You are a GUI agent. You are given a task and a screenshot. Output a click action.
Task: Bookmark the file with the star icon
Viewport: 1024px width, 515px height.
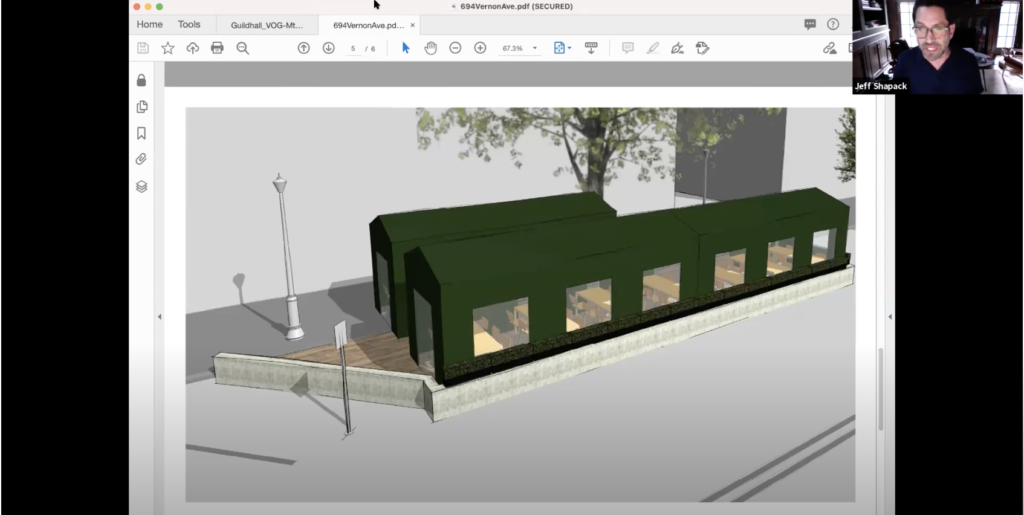tap(167, 48)
